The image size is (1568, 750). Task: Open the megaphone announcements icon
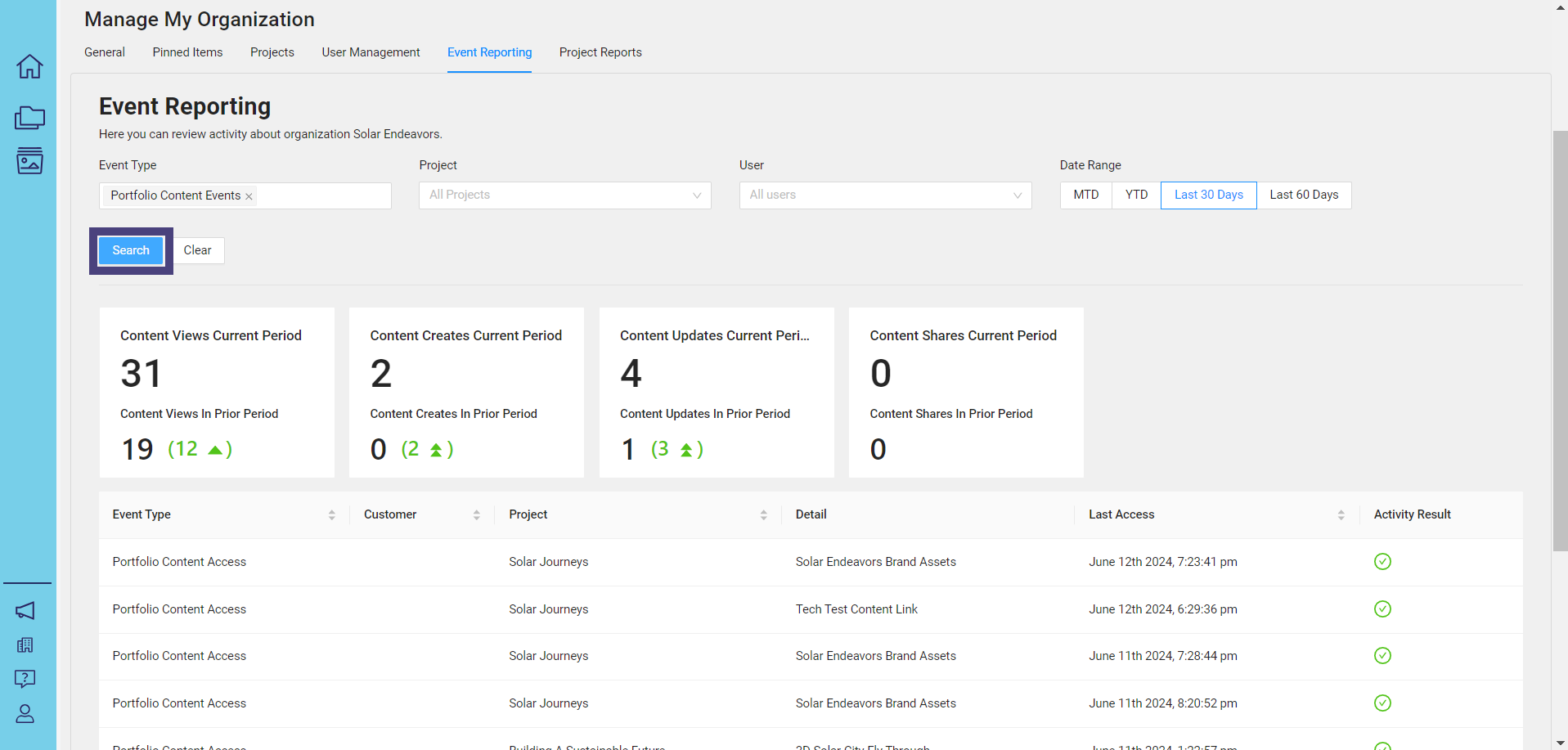coord(25,610)
